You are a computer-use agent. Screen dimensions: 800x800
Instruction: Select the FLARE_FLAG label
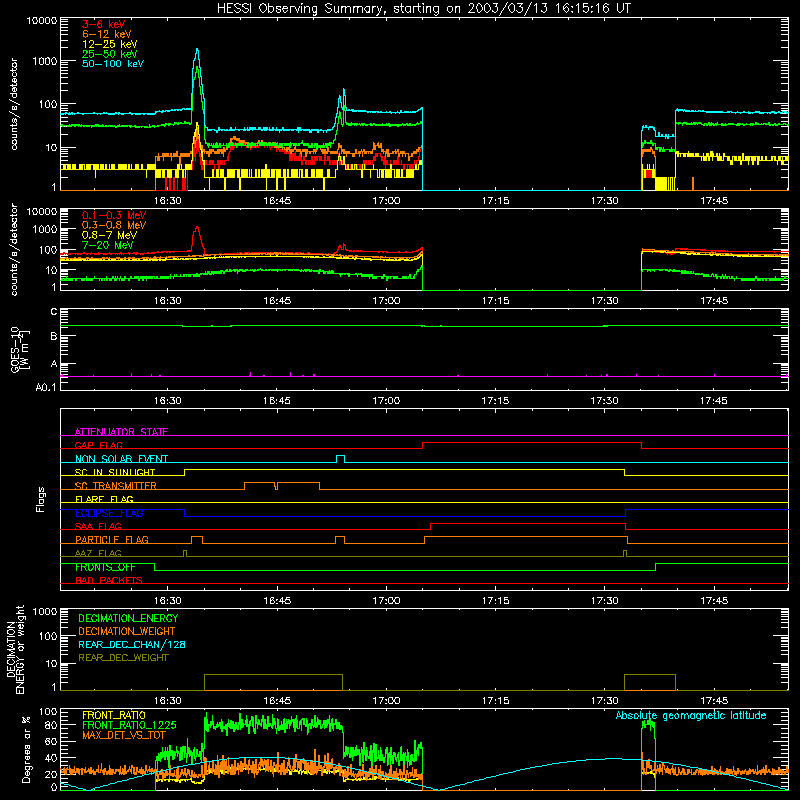104,499
